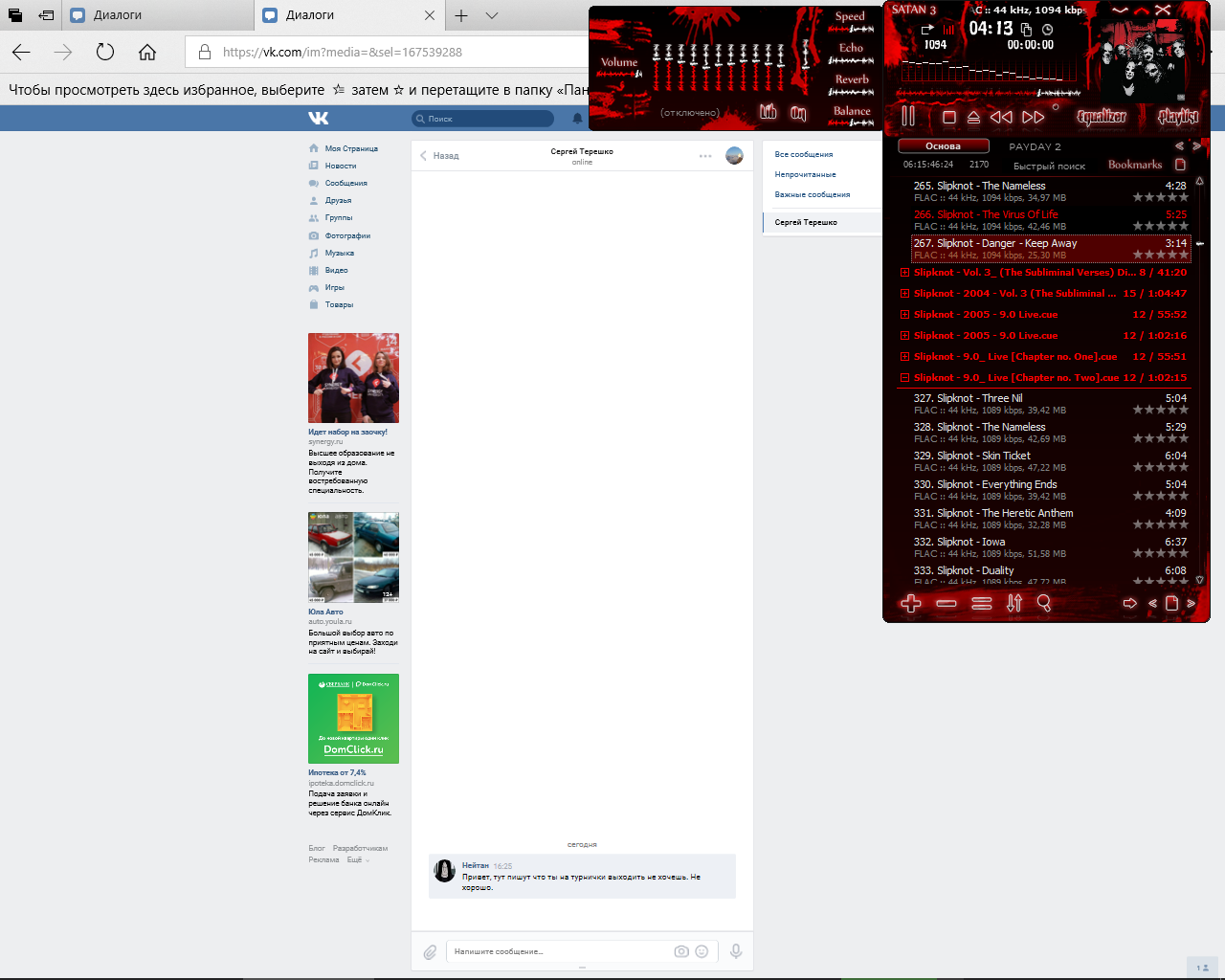Go back with the Назад link
This screenshot has width=1225, height=980.
439,155
